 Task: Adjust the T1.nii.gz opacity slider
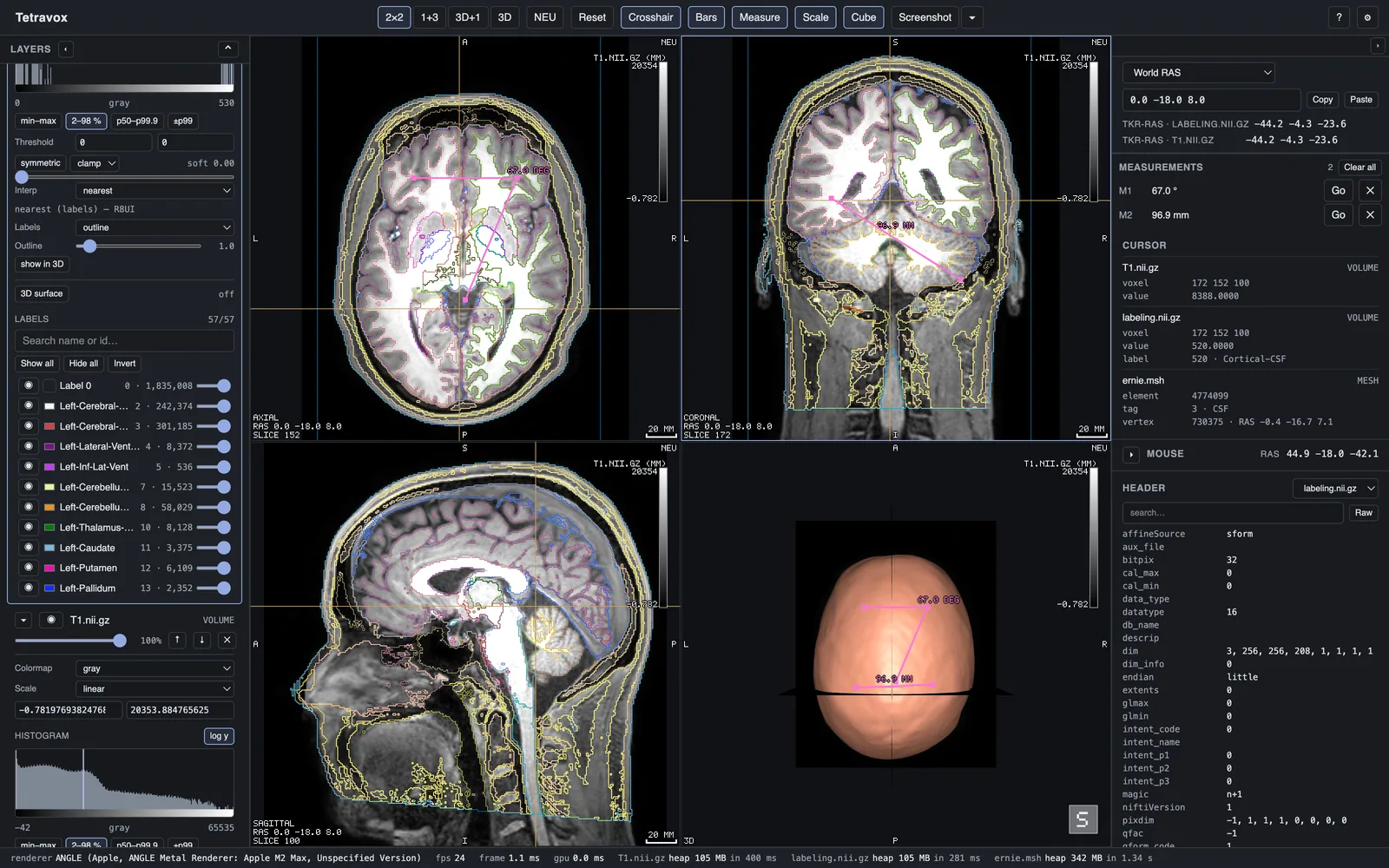coord(70,641)
